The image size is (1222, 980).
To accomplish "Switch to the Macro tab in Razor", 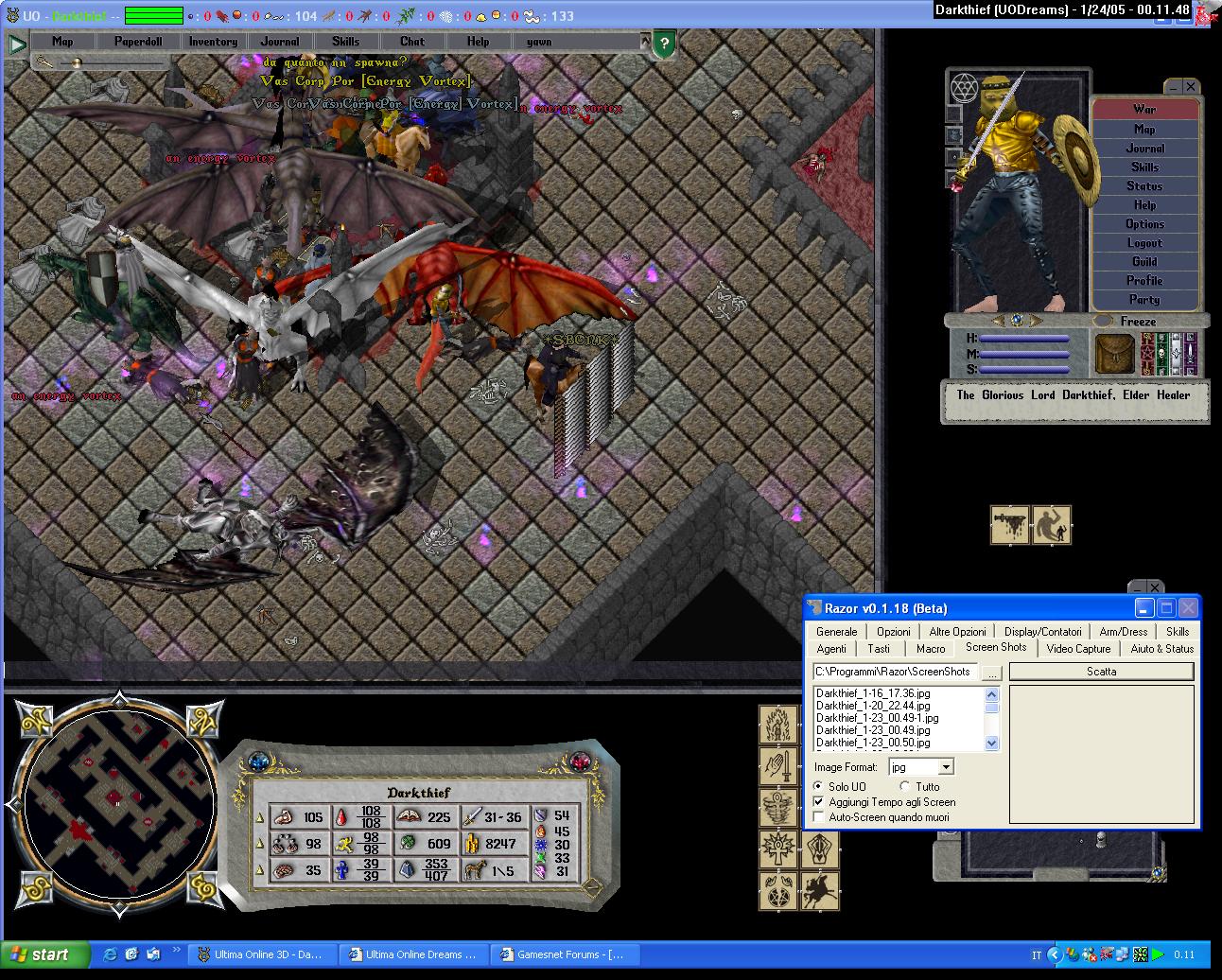I will pos(931,649).
